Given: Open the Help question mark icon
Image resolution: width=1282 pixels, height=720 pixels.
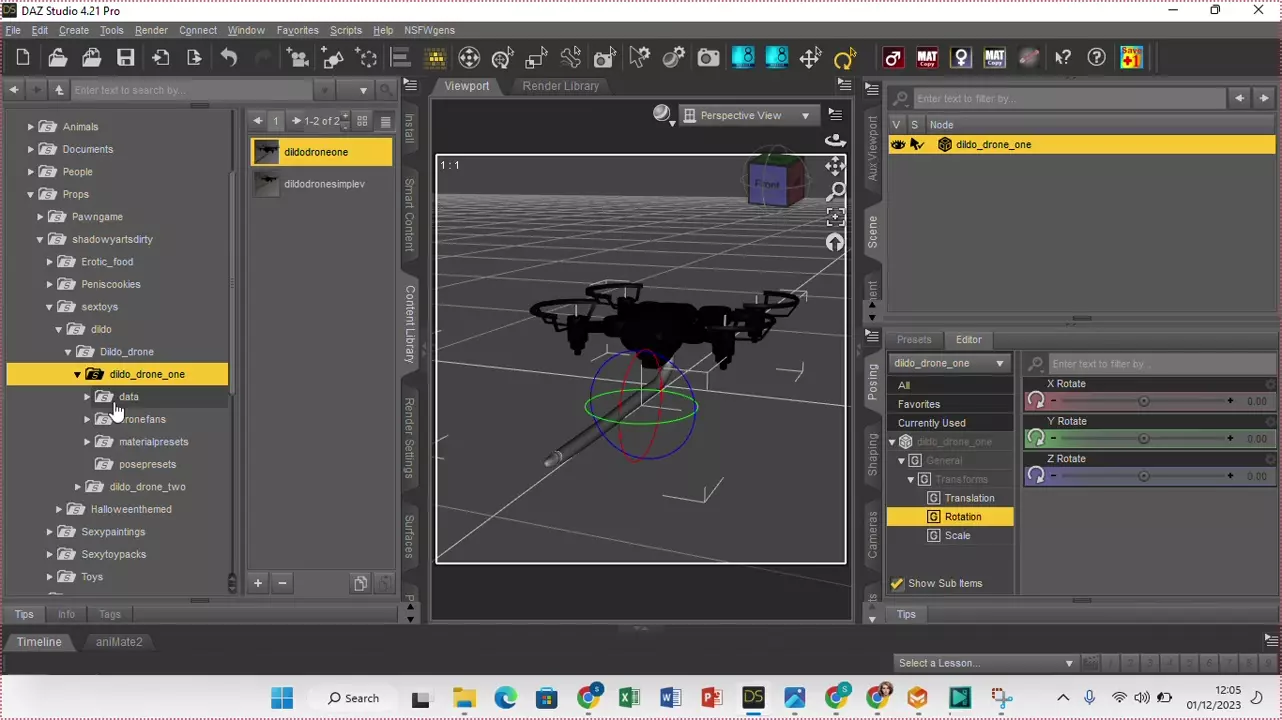Looking at the screenshot, I should (x=1097, y=58).
